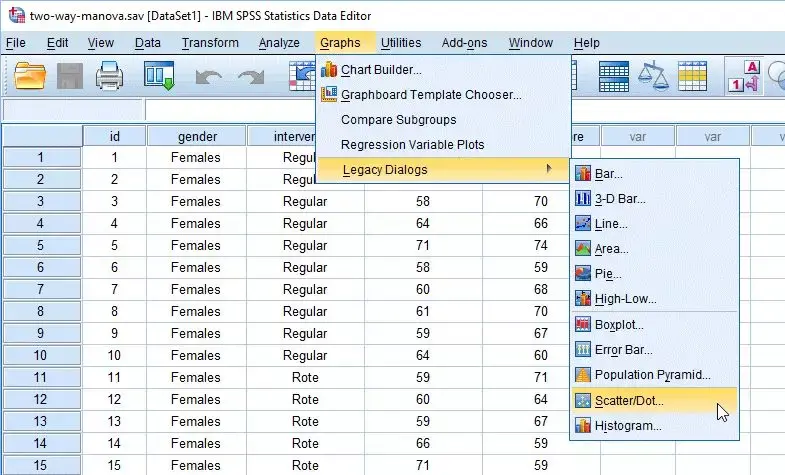Click the High-Low chart icon in submenu
Screen dimensions: 785x475
[583, 298]
